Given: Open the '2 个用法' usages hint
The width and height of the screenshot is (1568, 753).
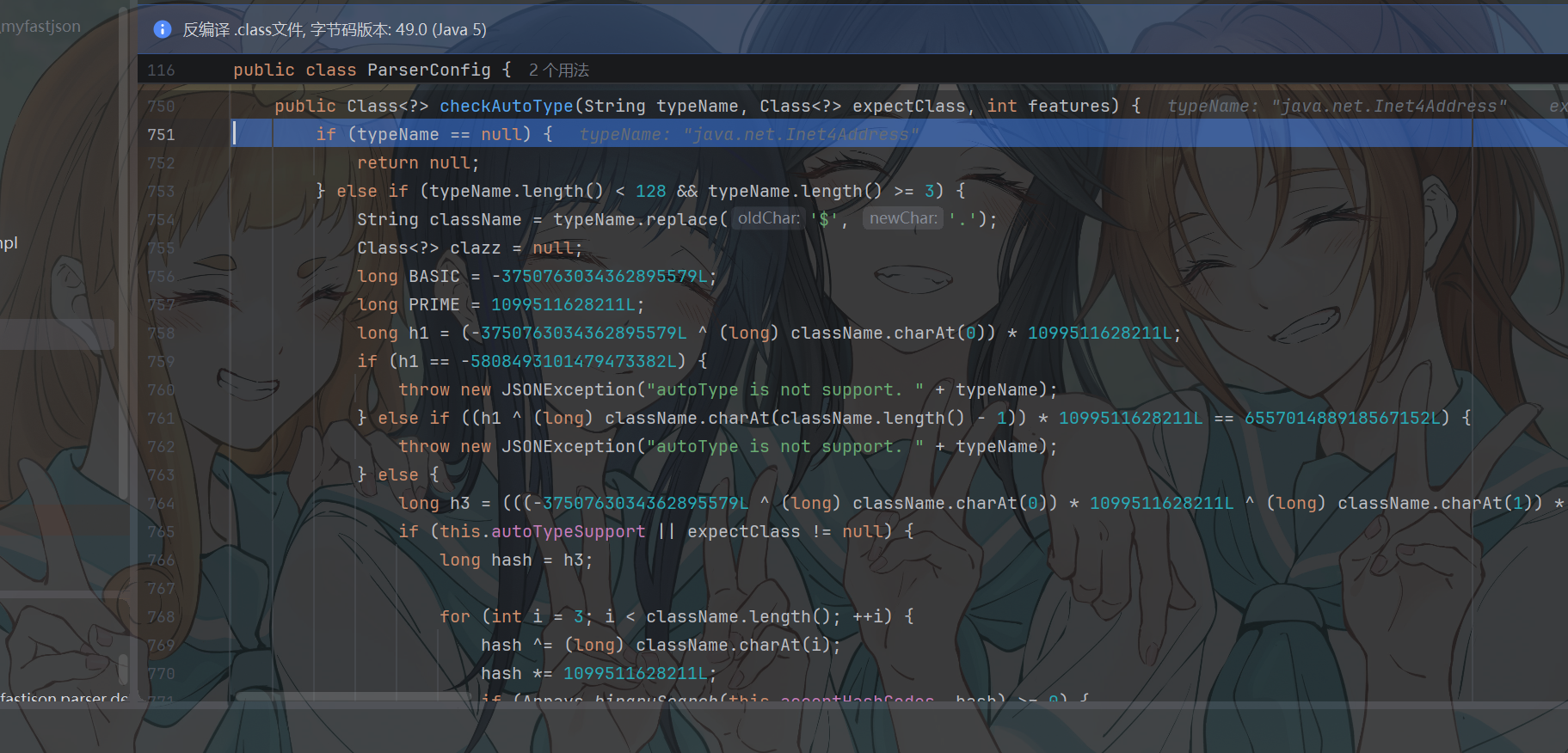Looking at the screenshot, I should (x=559, y=70).
